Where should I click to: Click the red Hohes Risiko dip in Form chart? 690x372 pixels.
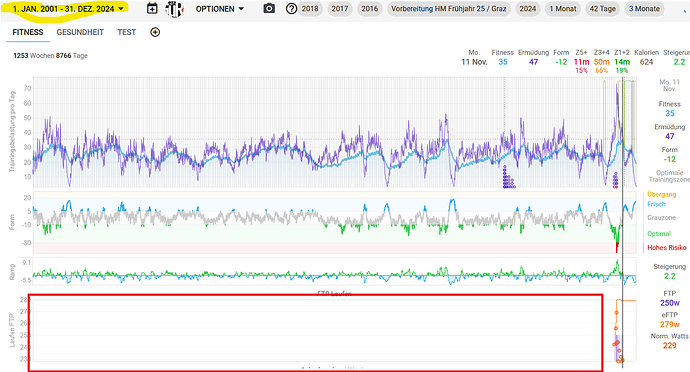tap(617, 247)
